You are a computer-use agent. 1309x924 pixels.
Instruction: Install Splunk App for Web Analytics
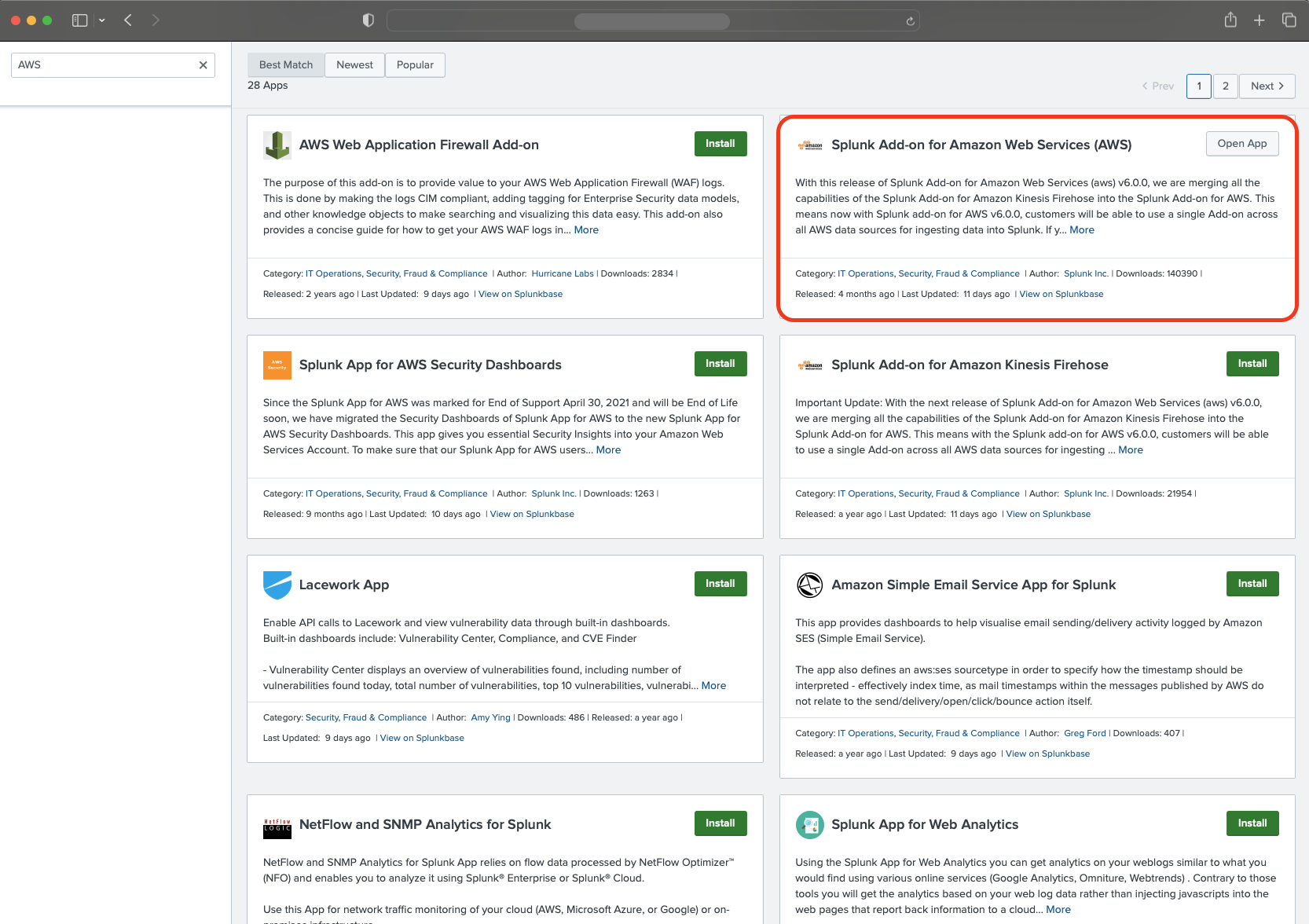click(x=1252, y=823)
